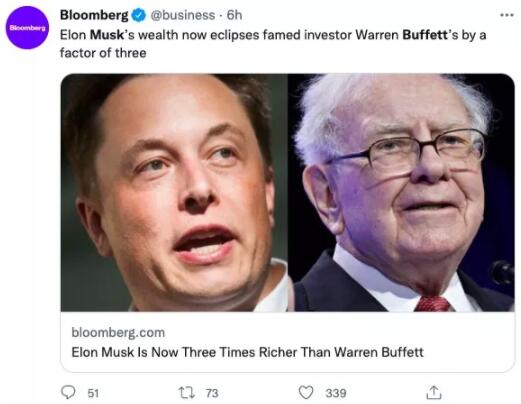The height and width of the screenshot is (404, 521).
Task: Click the blue verified badge
Action: [139, 15]
